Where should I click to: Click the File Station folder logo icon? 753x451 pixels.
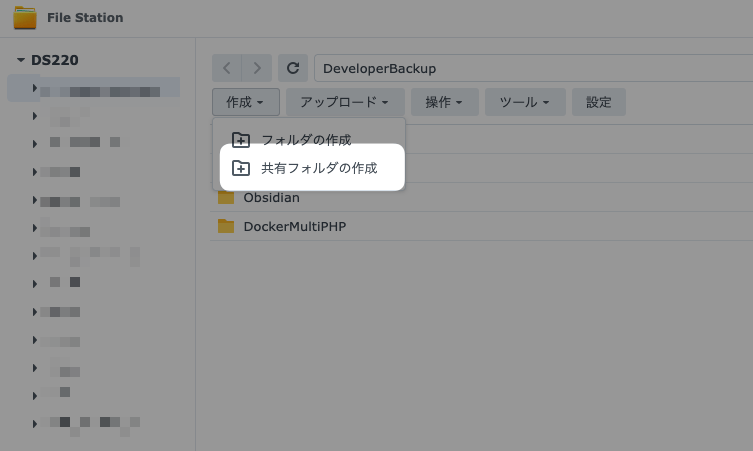pos(25,17)
